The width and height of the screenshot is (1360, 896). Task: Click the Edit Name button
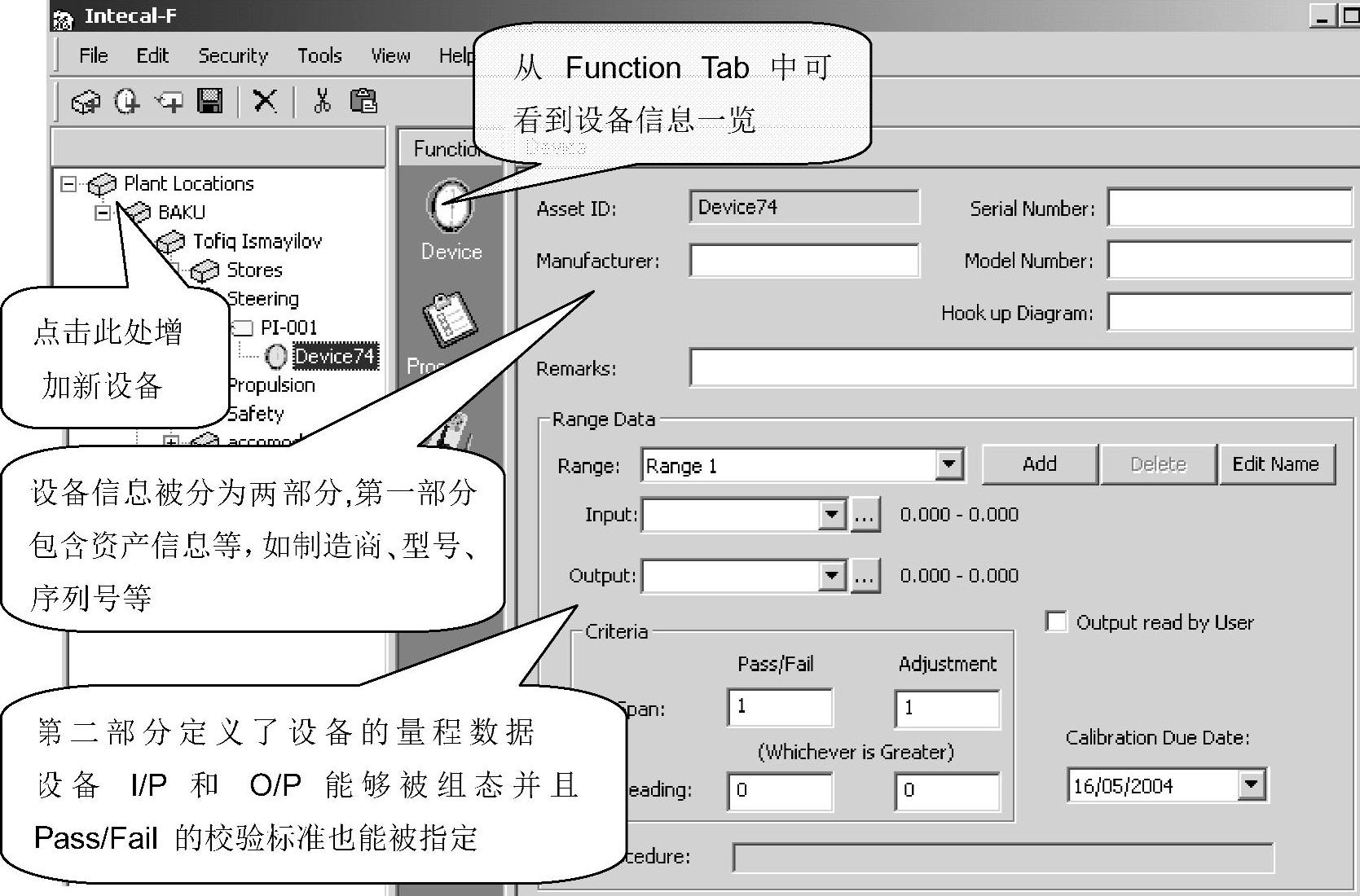pos(1276,464)
